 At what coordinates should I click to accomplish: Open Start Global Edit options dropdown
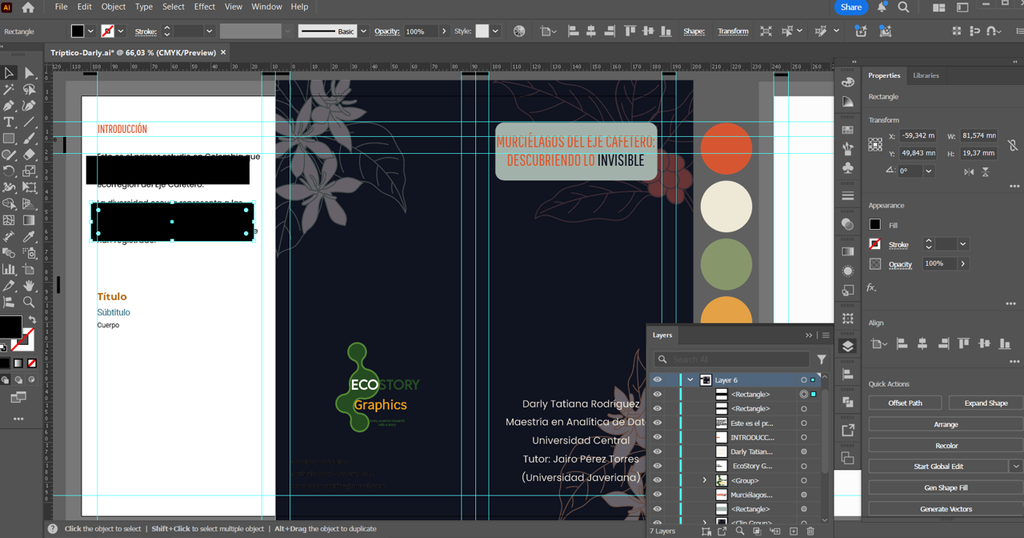click(1016, 466)
